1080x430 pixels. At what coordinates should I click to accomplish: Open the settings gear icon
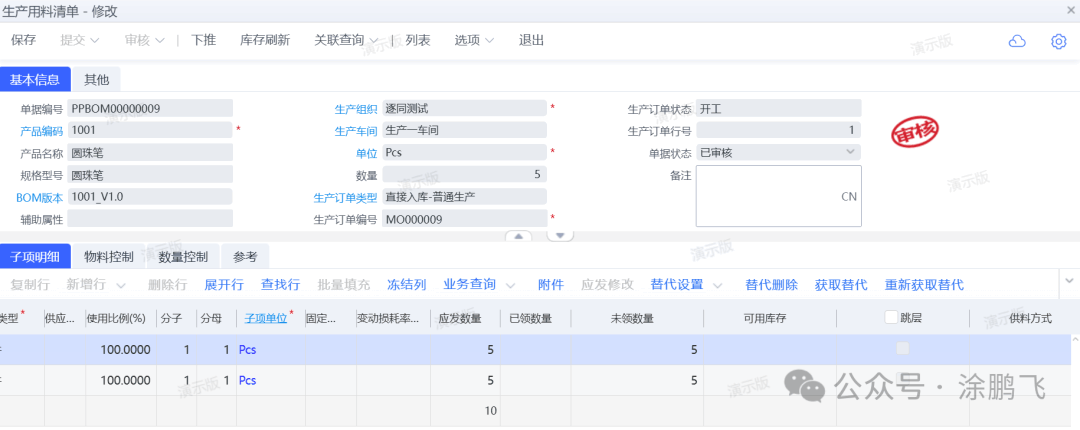pyautogui.click(x=1059, y=41)
